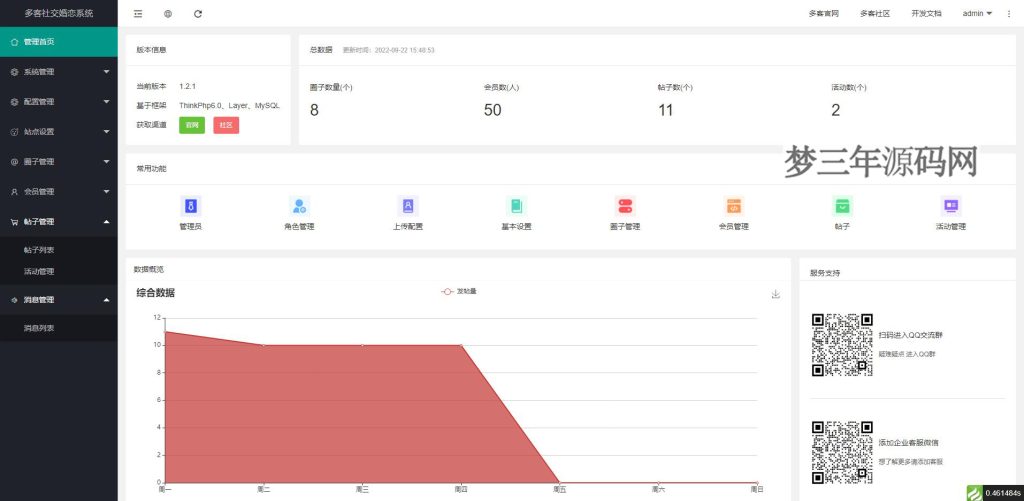Open the 活动管理 shortcut icon
Image resolution: width=1024 pixels, height=501 pixels.
click(951, 206)
